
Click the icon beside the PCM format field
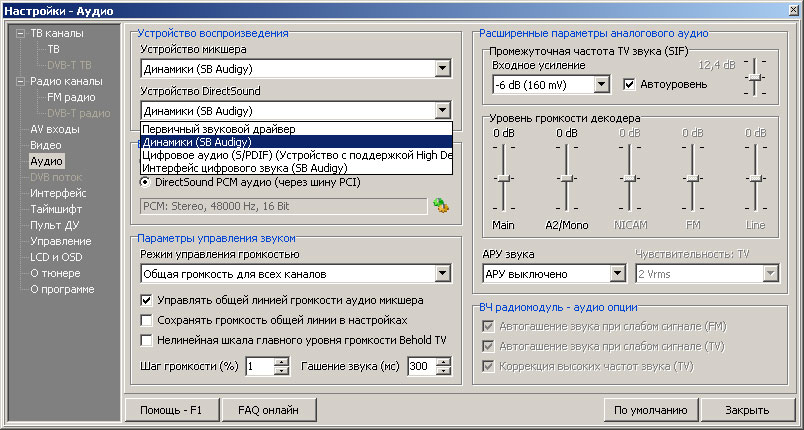441,205
